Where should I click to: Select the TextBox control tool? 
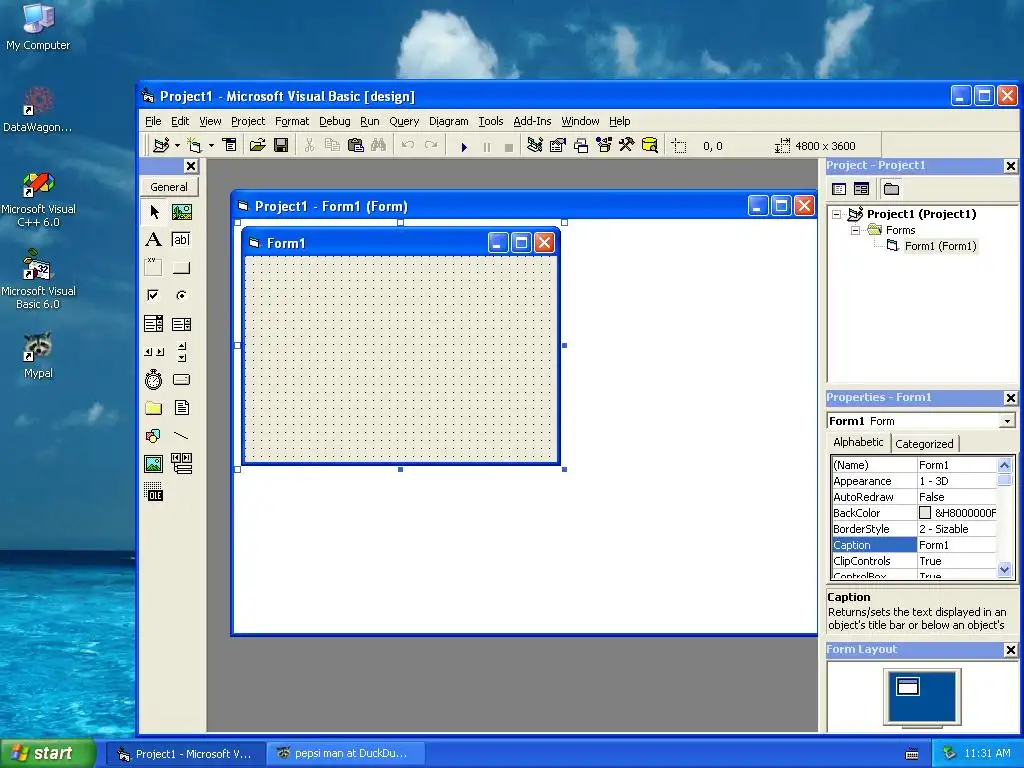point(182,240)
